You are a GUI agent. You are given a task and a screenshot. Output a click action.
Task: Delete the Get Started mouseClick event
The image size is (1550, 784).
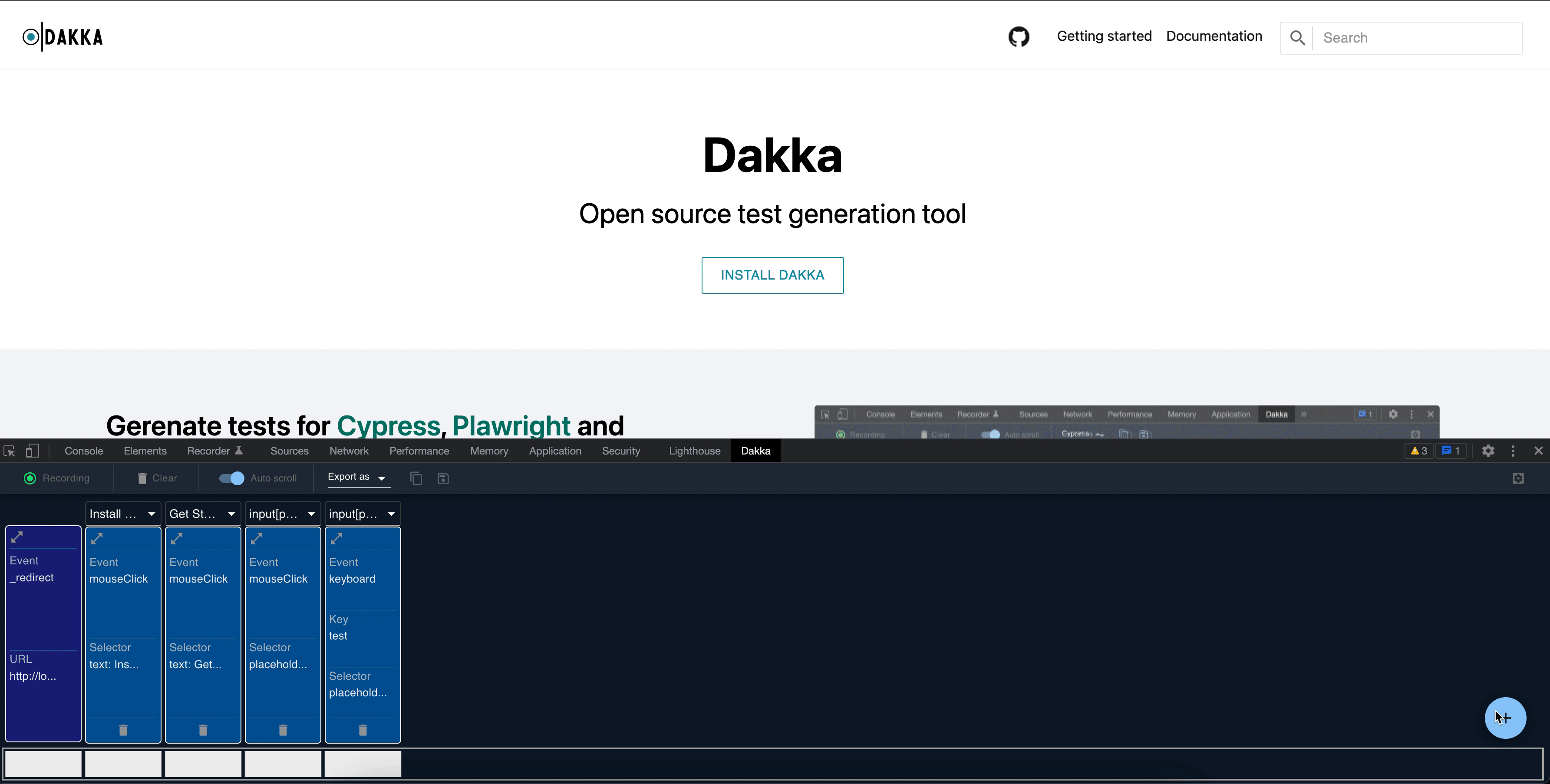point(203,730)
